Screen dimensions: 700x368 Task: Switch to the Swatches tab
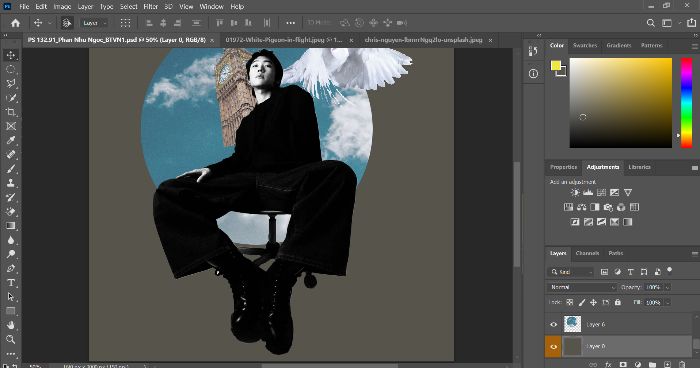pyautogui.click(x=585, y=46)
